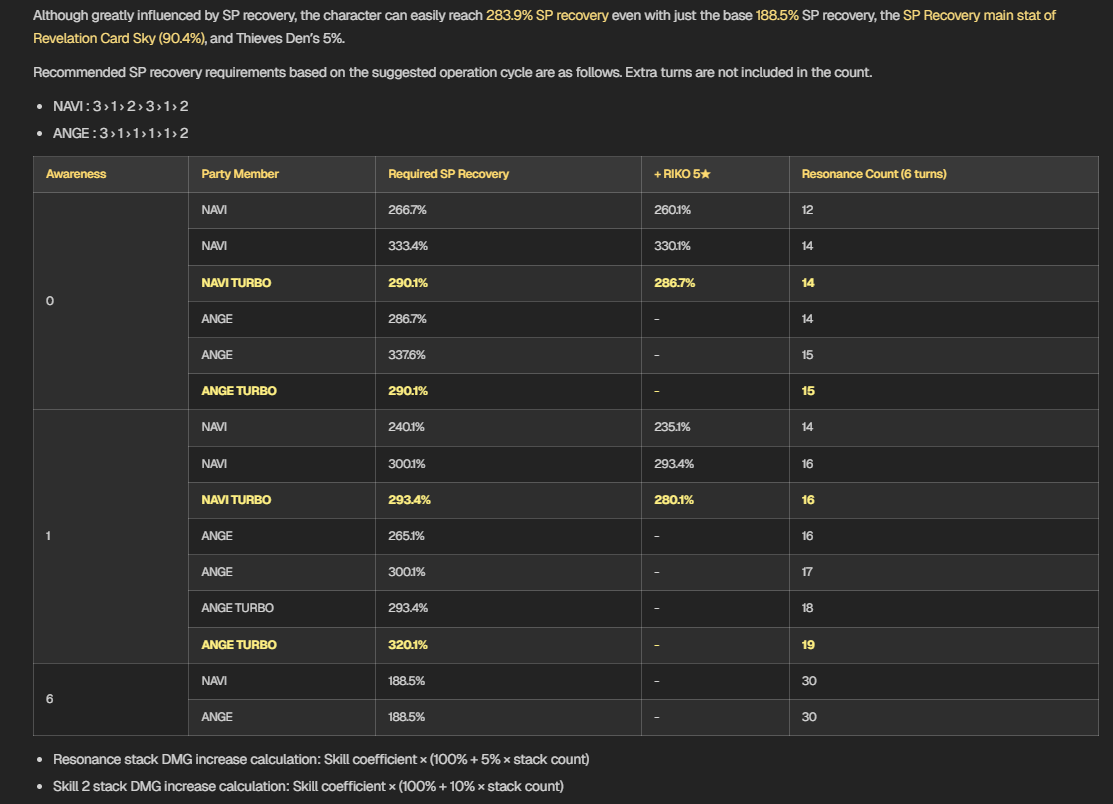Click Awareness 0 row group cell
The height and width of the screenshot is (804, 1113).
[111, 301]
